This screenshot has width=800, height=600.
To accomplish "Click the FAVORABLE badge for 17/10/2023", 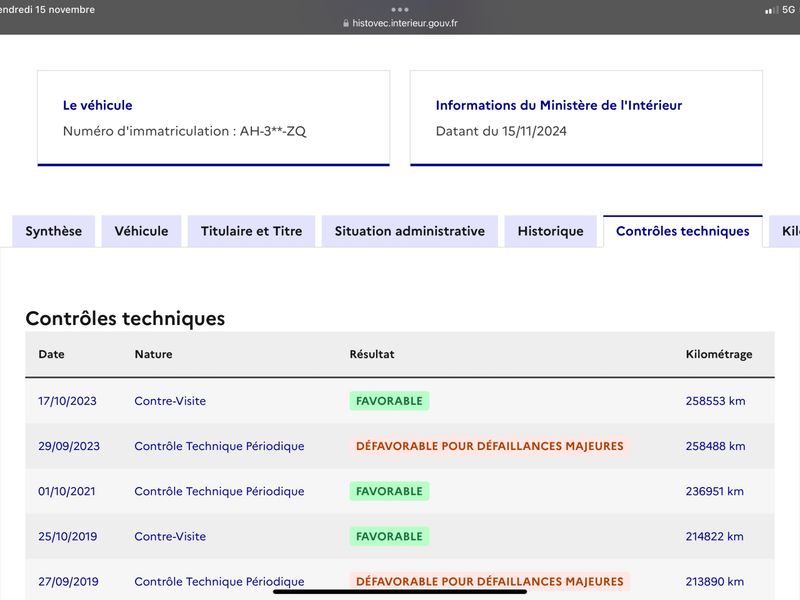I will click(389, 401).
